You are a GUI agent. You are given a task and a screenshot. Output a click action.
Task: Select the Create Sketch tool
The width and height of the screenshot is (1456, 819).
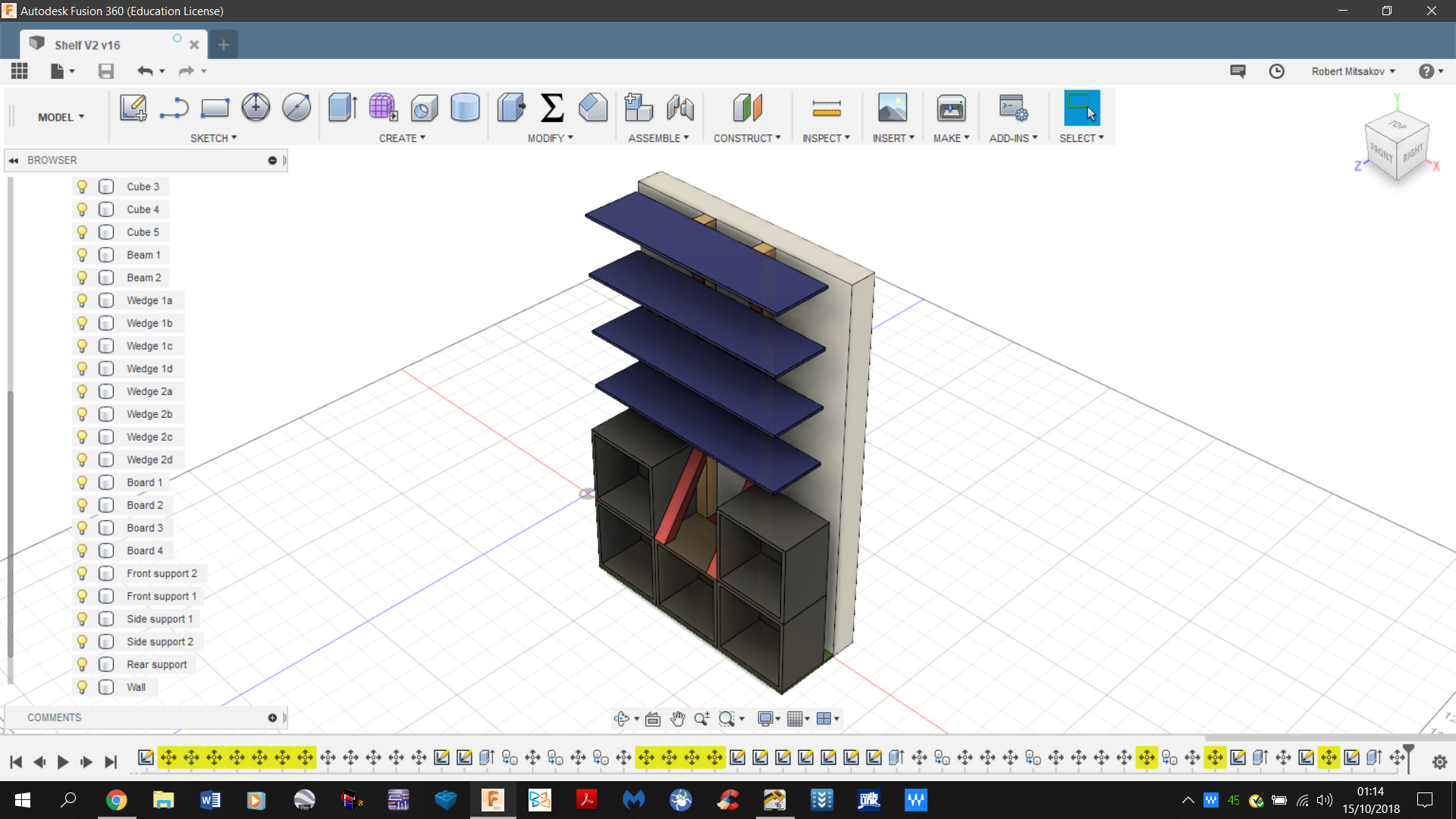coord(133,108)
